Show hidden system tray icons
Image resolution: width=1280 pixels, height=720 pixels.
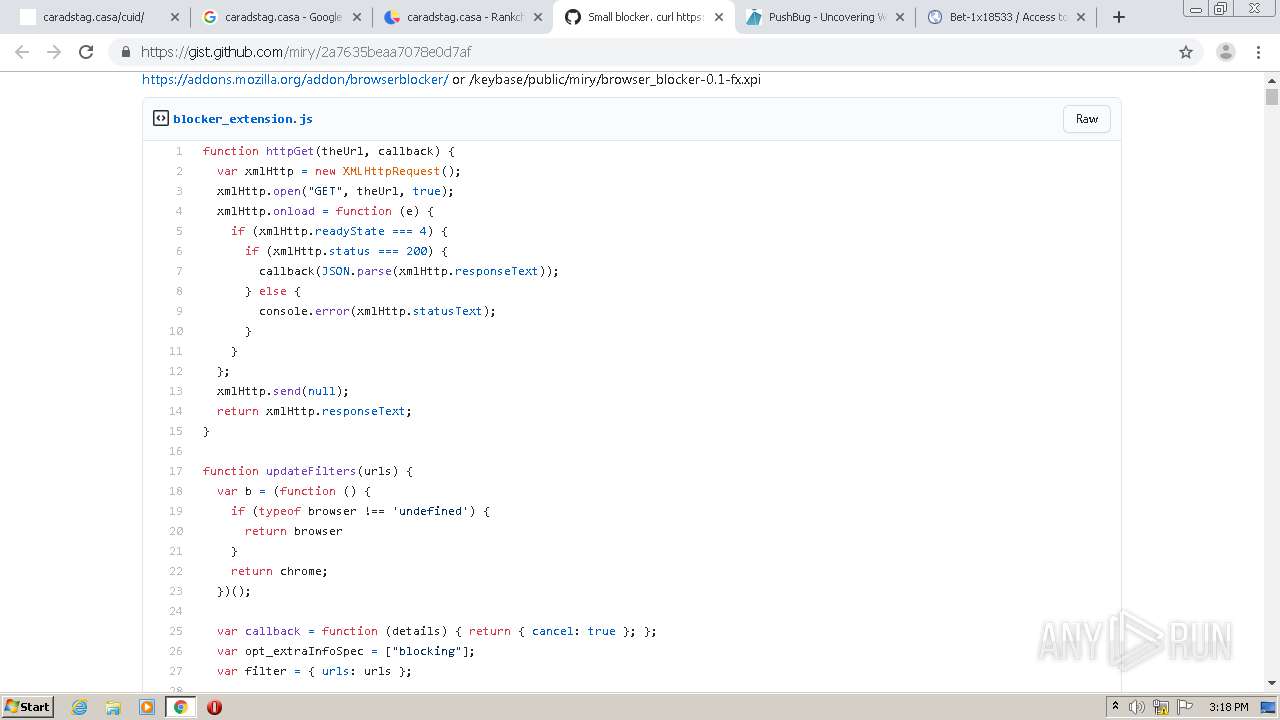point(1115,707)
